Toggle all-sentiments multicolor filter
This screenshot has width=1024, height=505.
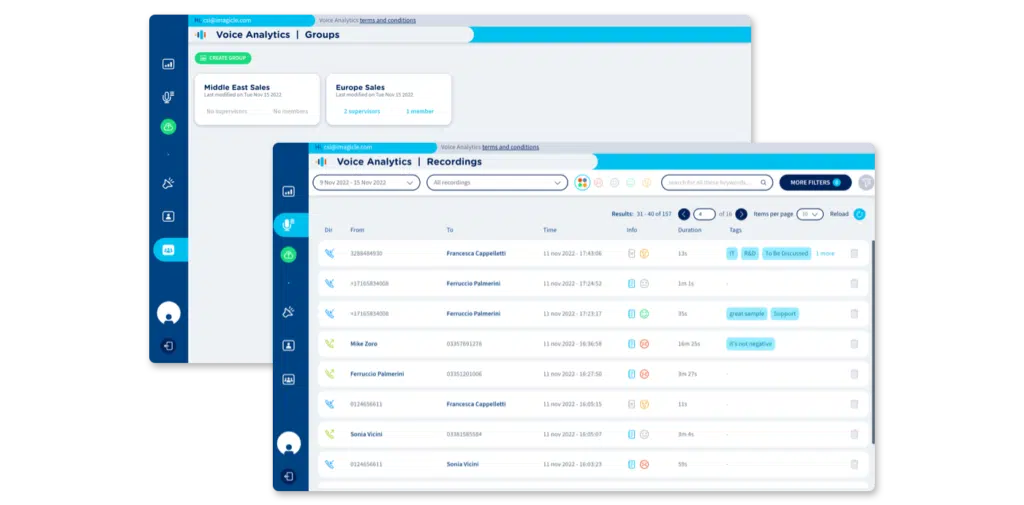coord(582,183)
